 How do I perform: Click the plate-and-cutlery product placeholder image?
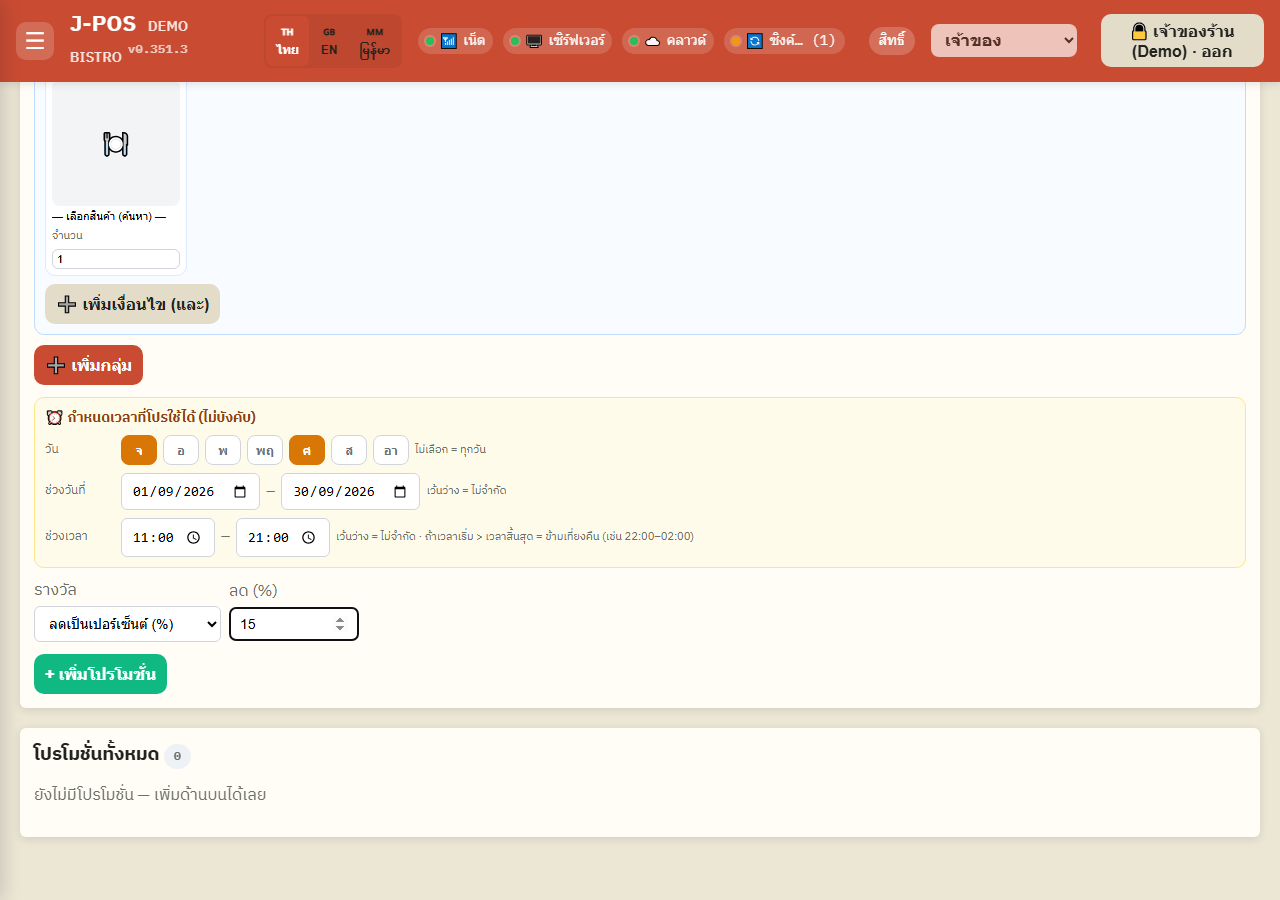(x=116, y=144)
